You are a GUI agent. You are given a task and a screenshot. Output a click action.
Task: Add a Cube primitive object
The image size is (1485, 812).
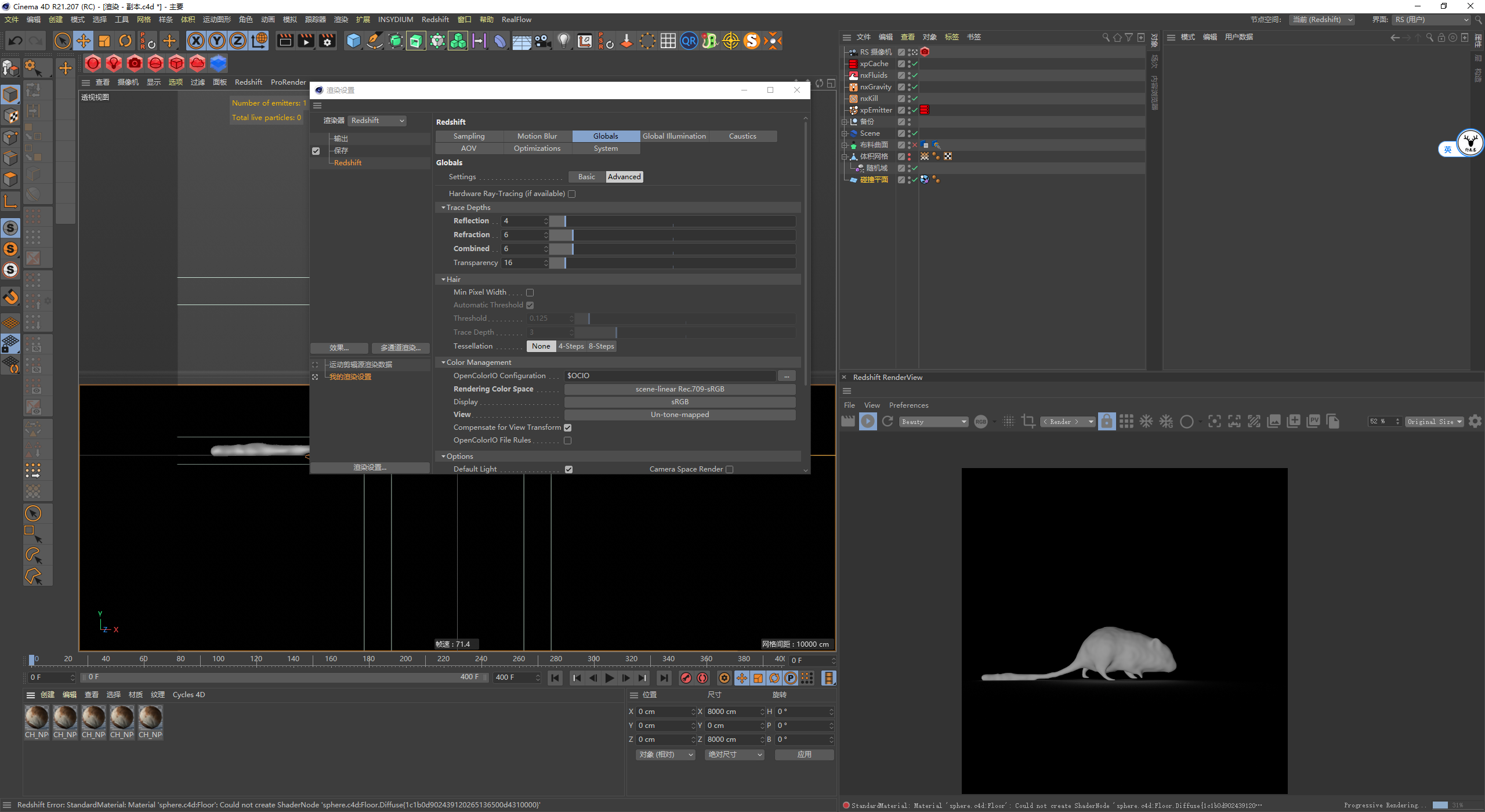coord(353,41)
